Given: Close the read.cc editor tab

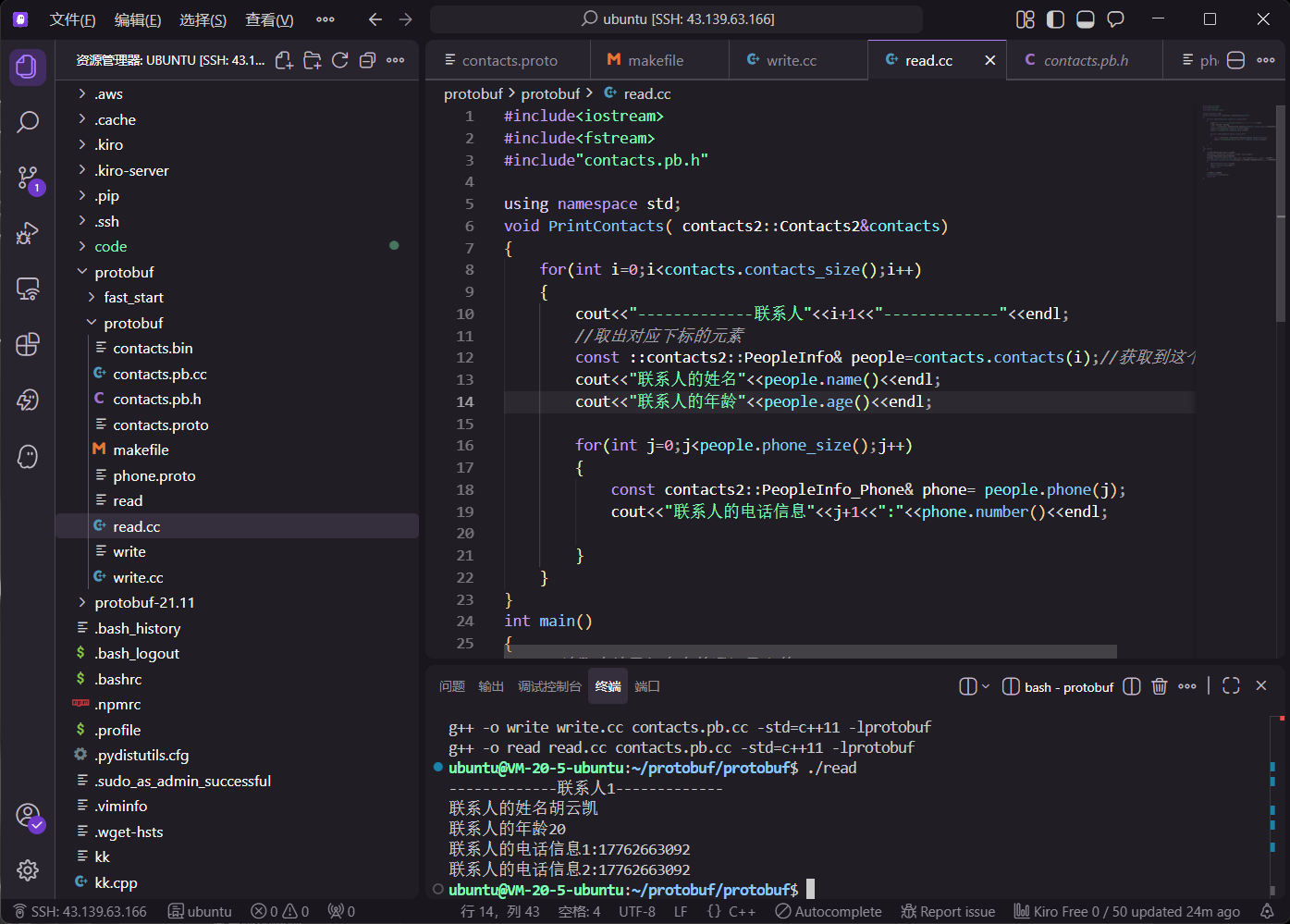Looking at the screenshot, I should (990, 60).
